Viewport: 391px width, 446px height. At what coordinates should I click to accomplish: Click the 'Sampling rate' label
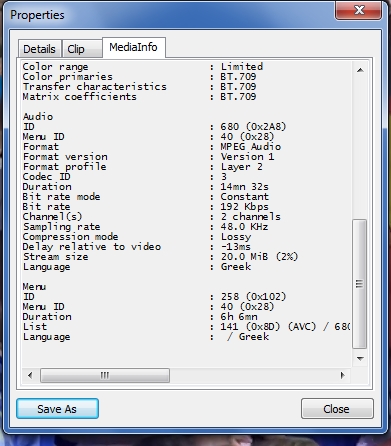[x=61, y=227]
